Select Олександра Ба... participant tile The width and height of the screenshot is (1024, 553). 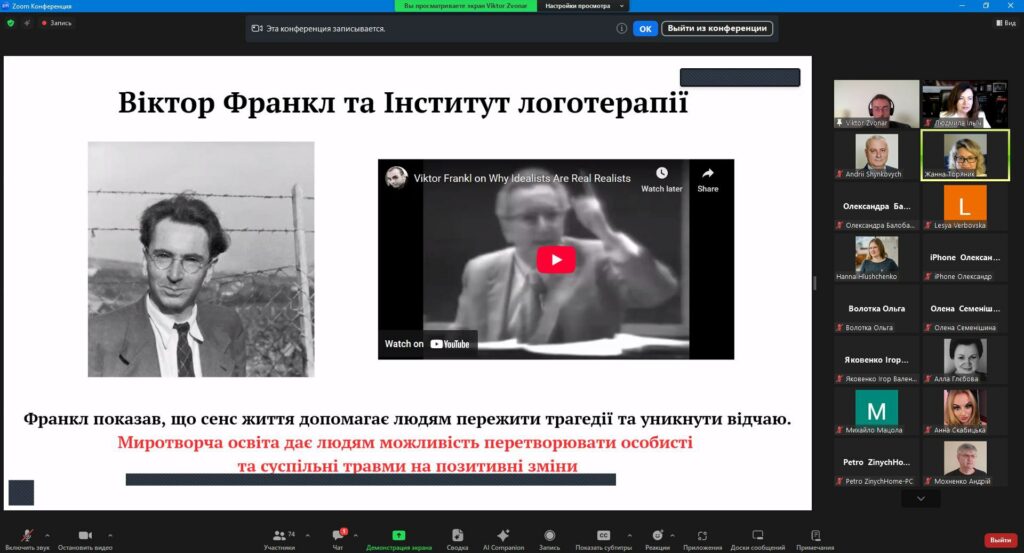point(876,206)
